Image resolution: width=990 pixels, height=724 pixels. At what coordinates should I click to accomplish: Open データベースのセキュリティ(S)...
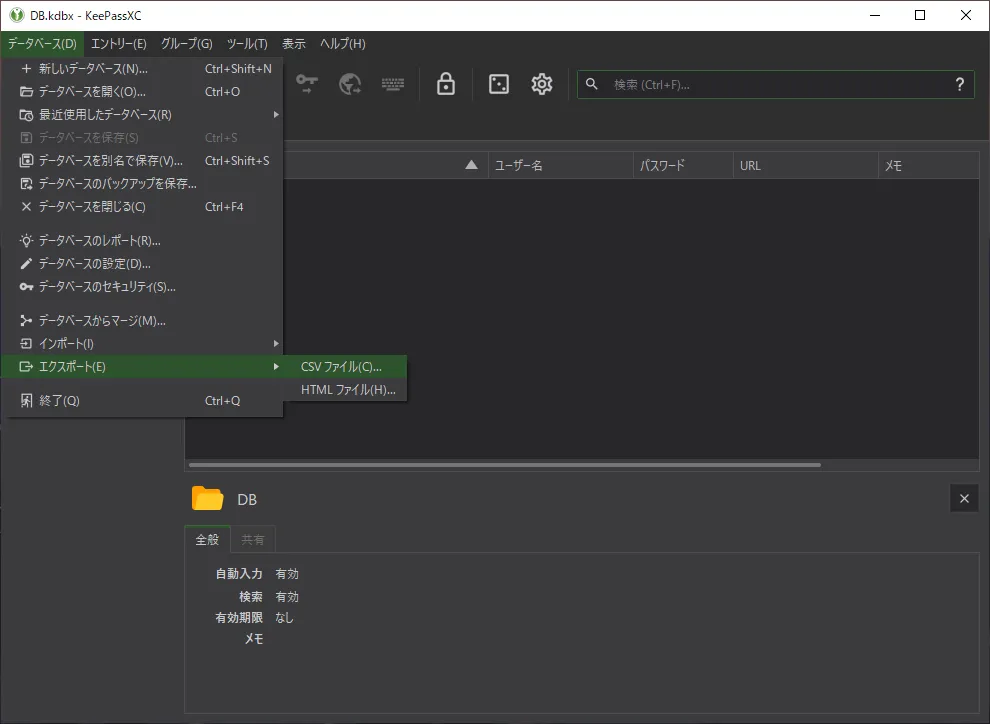(x=142, y=287)
